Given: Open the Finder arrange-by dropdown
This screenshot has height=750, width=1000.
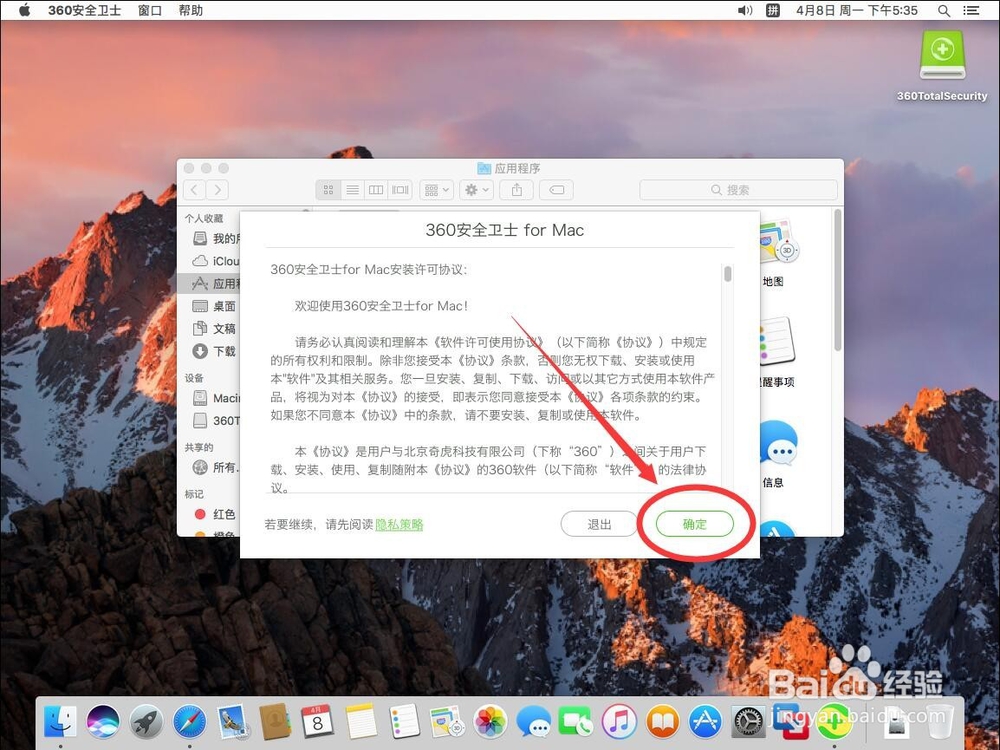Looking at the screenshot, I should 436,189.
